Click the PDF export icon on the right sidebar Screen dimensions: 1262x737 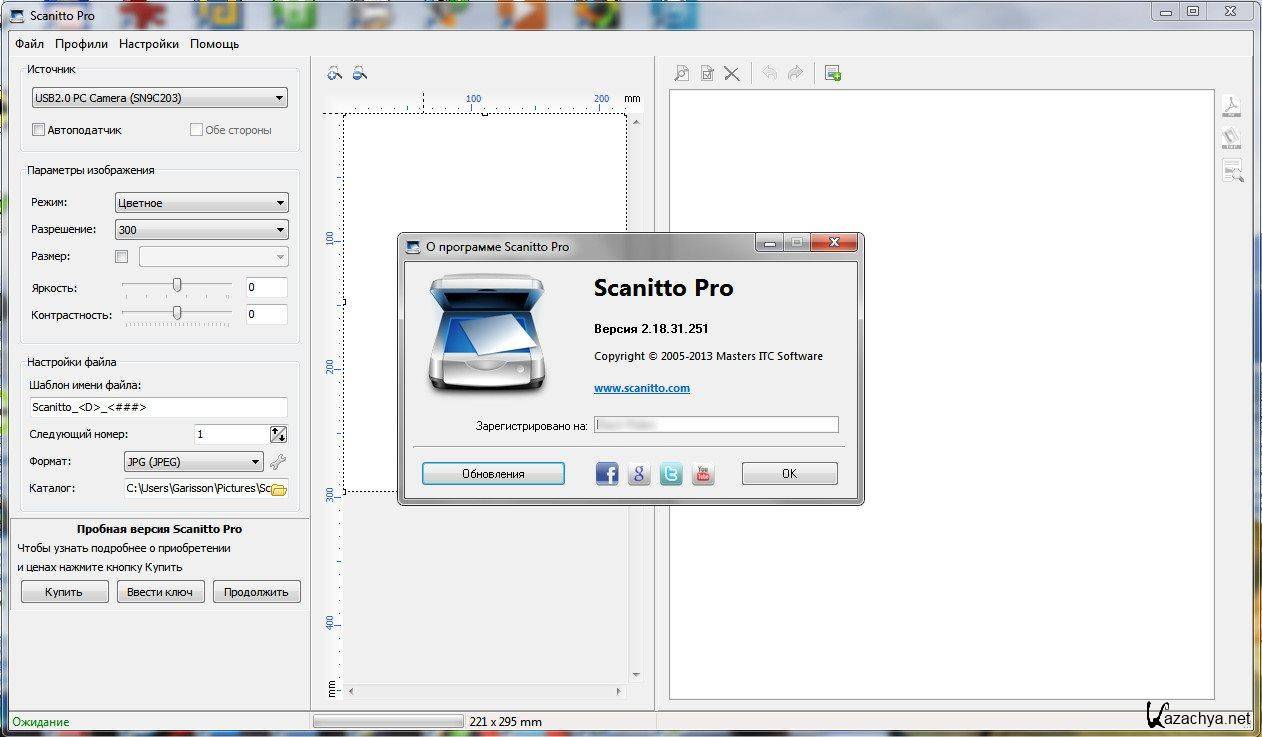1232,107
